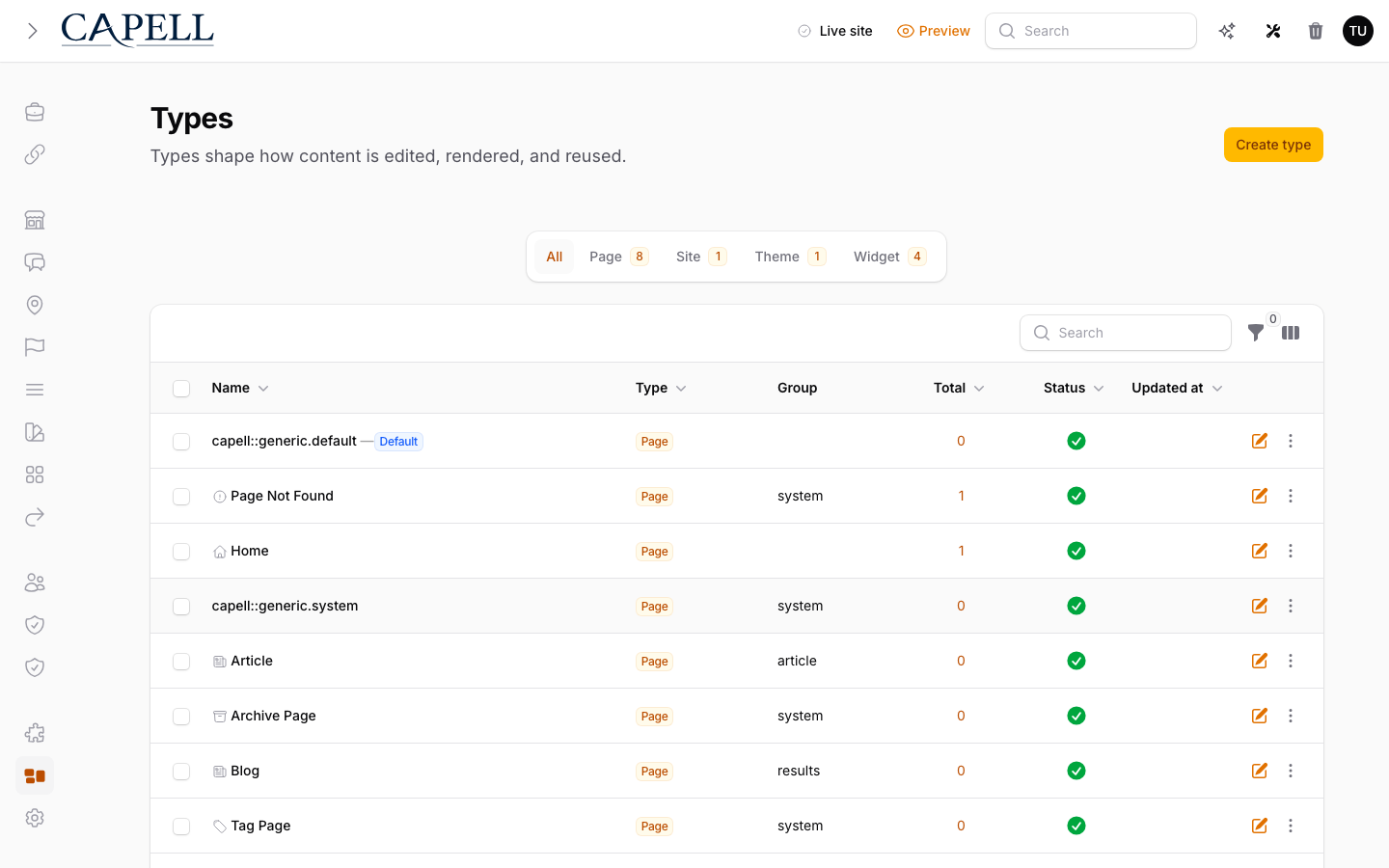Open the hamburger lines icon in sidebar
1389x868 pixels.
(x=35, y=390)
